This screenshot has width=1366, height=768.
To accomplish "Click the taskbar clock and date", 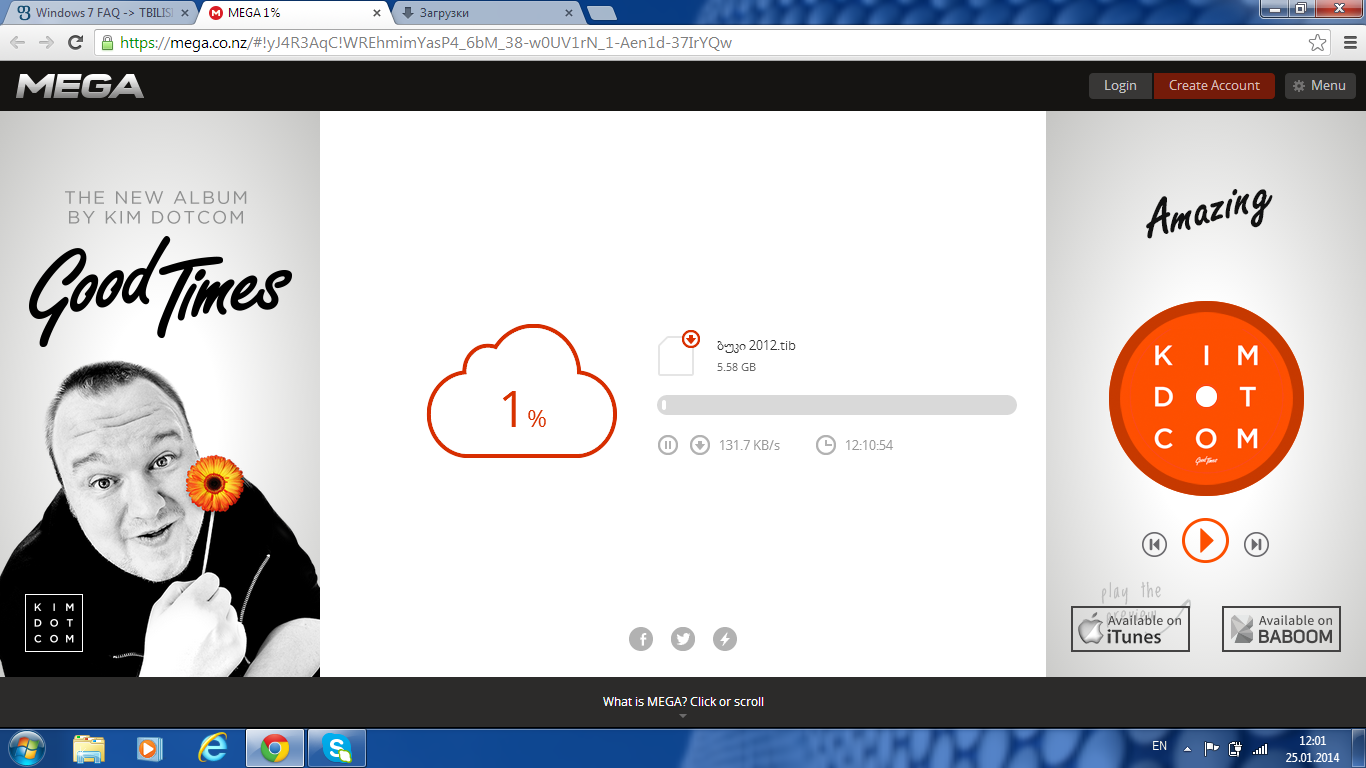I will click(x=1312, y=748).
